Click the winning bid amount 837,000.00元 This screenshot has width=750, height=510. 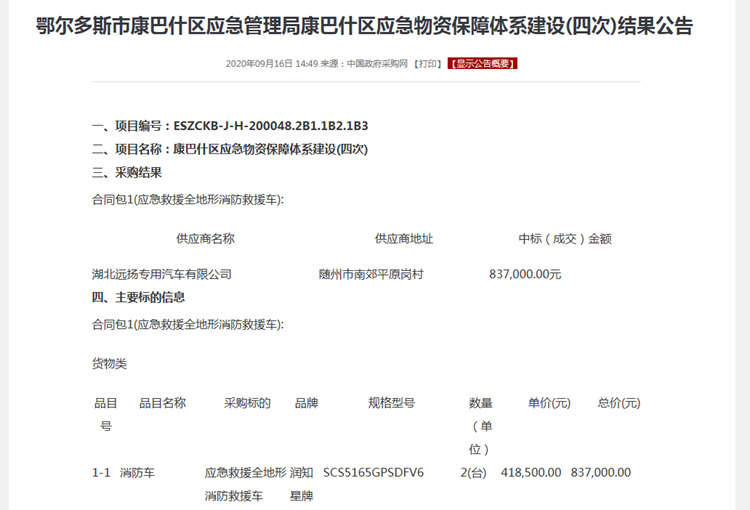click(x=525, y=274)
